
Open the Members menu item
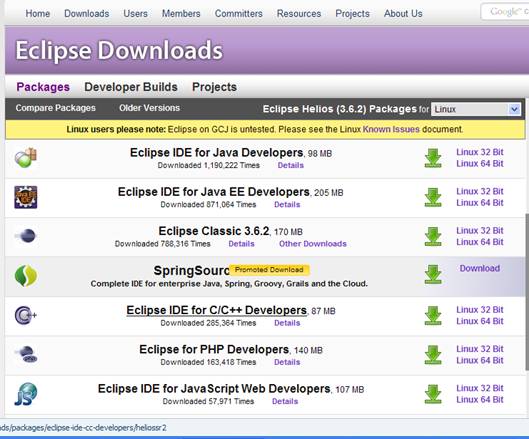(x=181, y=13)
